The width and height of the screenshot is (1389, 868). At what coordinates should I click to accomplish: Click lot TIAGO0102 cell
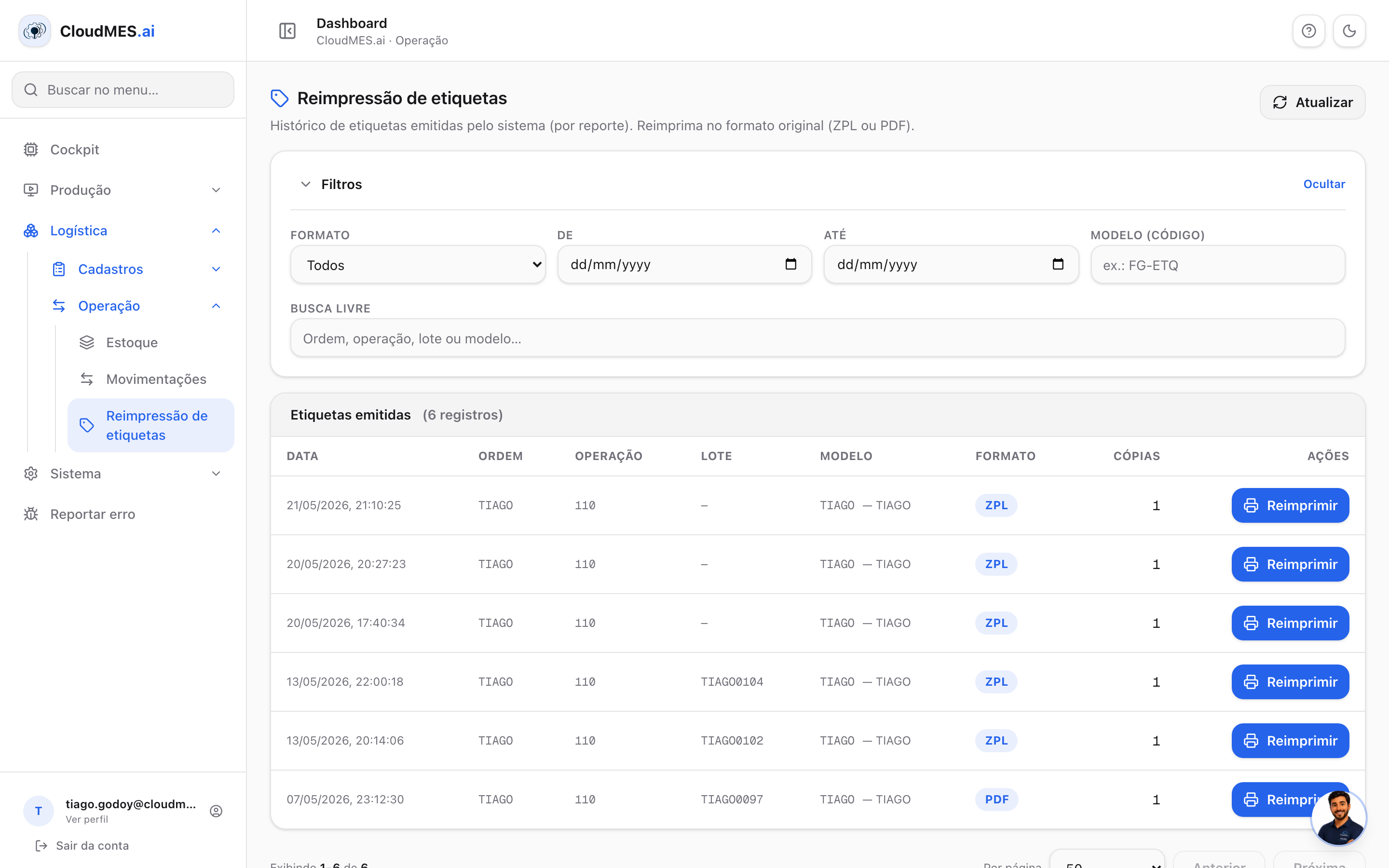pyautogui.click(x=732, y=741)
